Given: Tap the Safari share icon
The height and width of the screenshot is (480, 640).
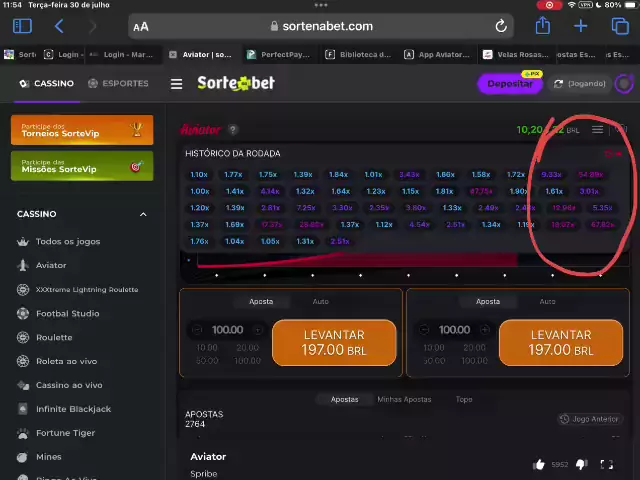Looking at the screenshot, I should (543, 26).
